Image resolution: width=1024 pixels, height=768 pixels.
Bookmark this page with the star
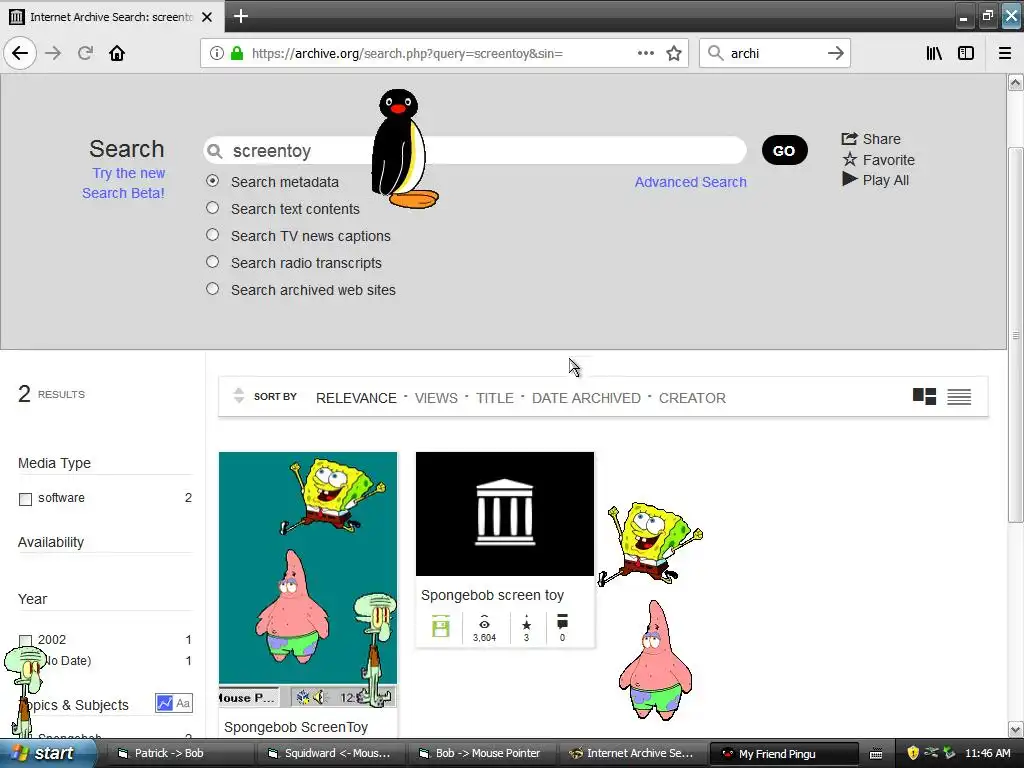[674, 53]
